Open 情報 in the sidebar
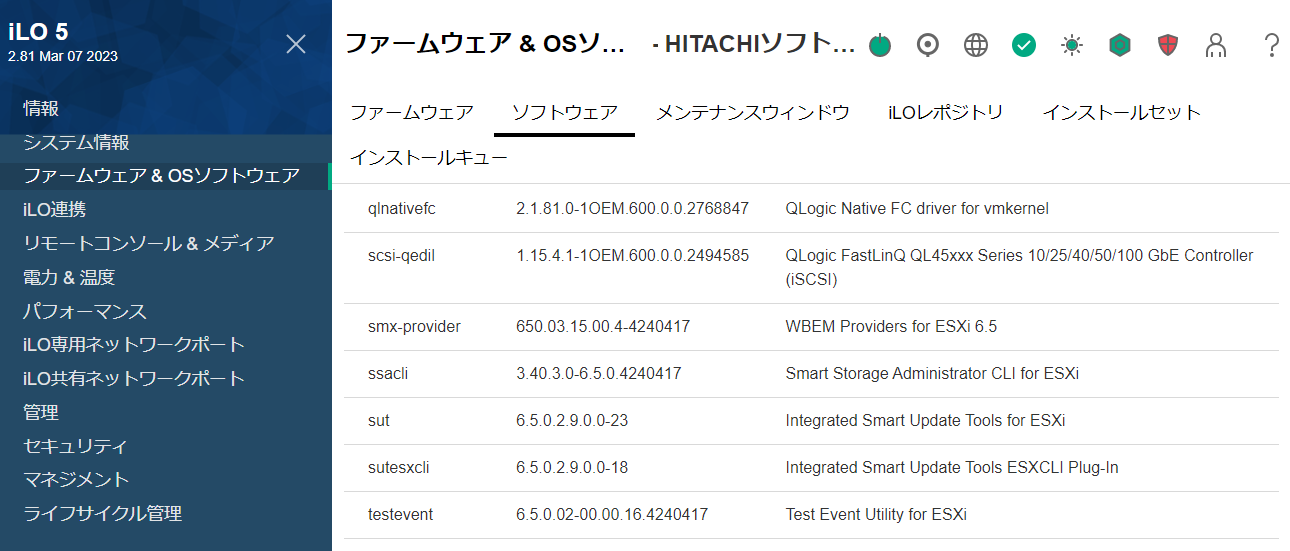This screenshot has width=1290, height=551. click(x=41, y=108)
